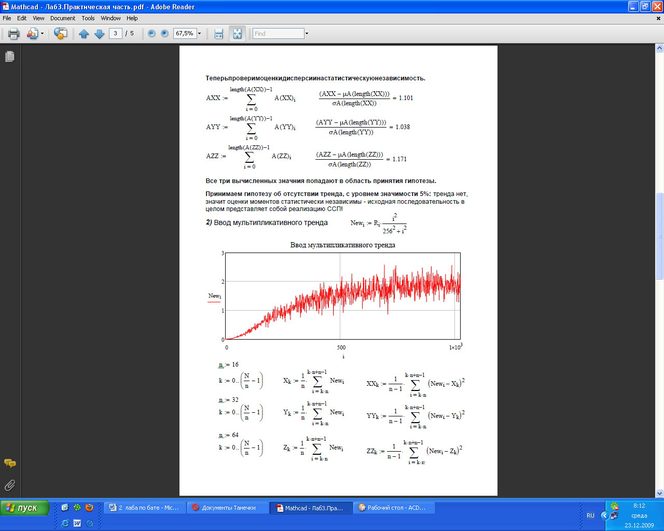Toggle the fit one full page icon
664x531 pixels.
tap(237, 33)
